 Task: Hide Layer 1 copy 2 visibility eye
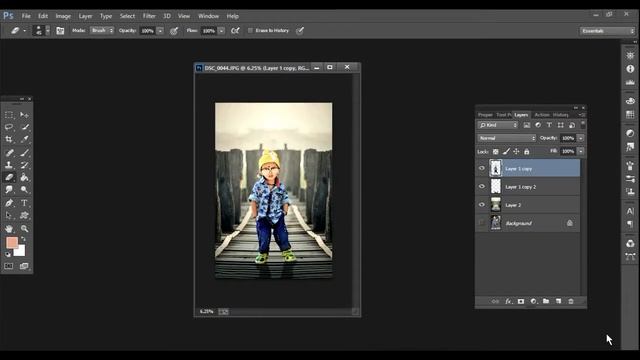point(482,187)
